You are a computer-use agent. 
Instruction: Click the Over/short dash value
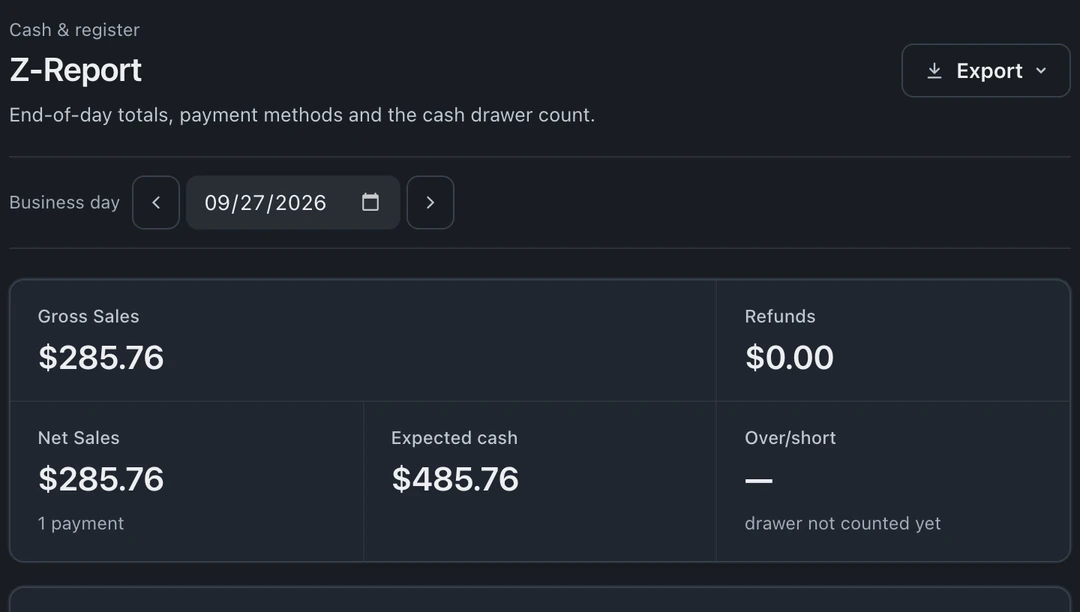coord(758,480)
